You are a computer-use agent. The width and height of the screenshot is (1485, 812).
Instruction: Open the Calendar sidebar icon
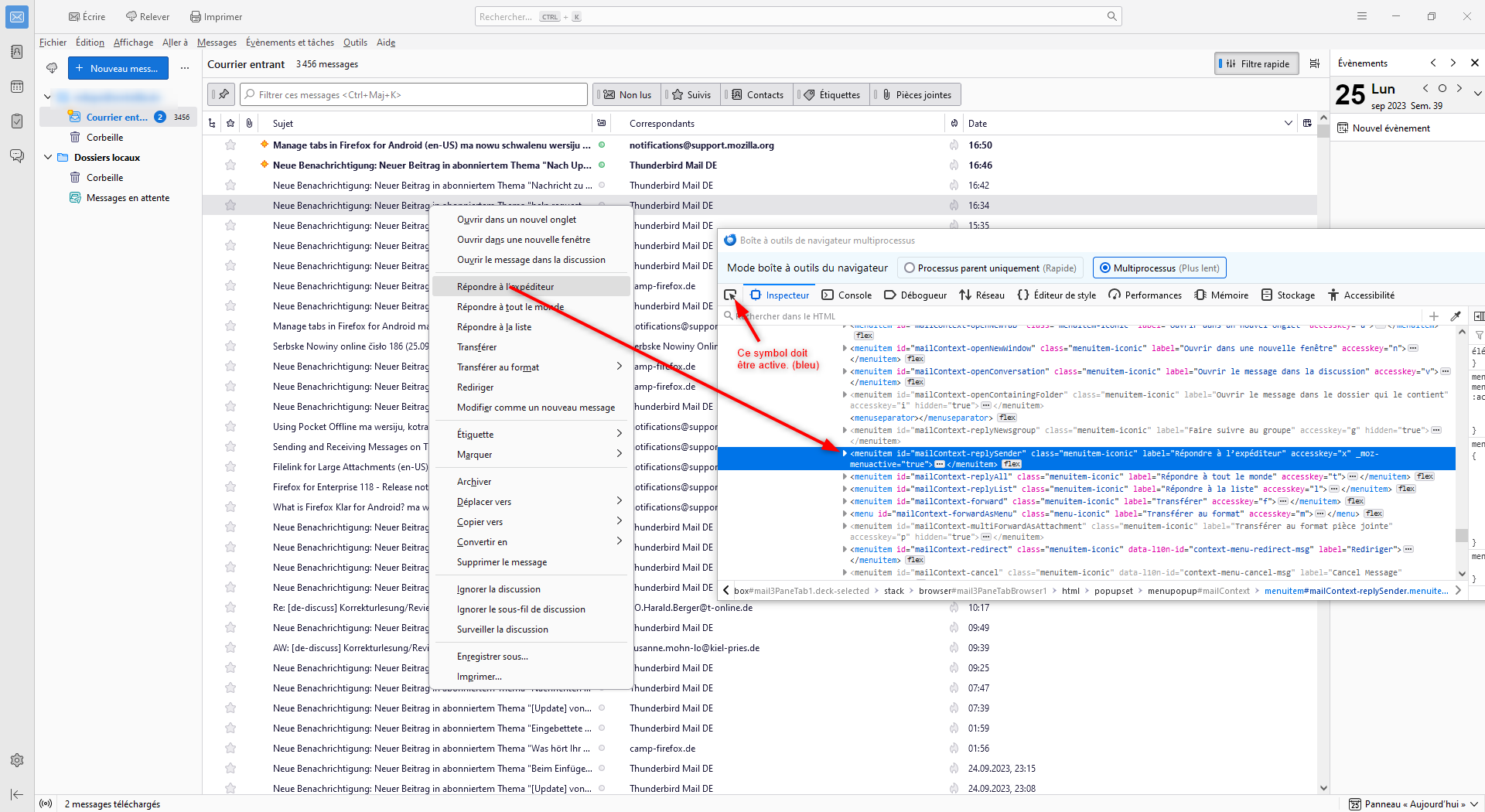coord(17,87)
